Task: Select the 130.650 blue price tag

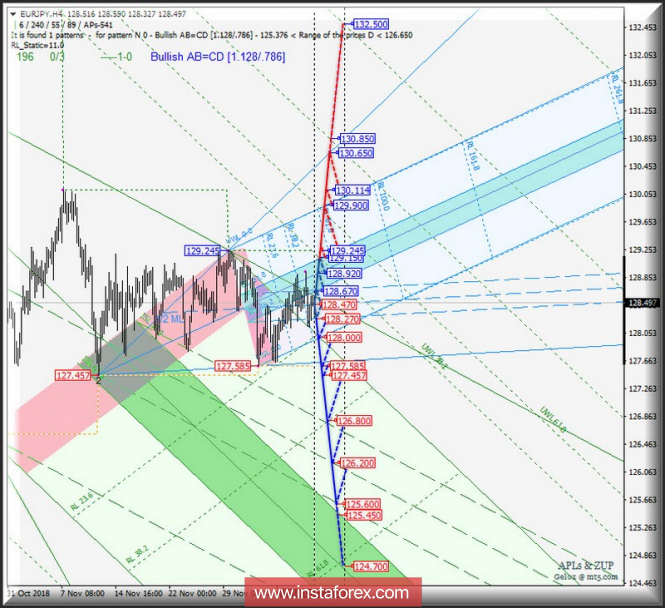Action: (356, 153)
